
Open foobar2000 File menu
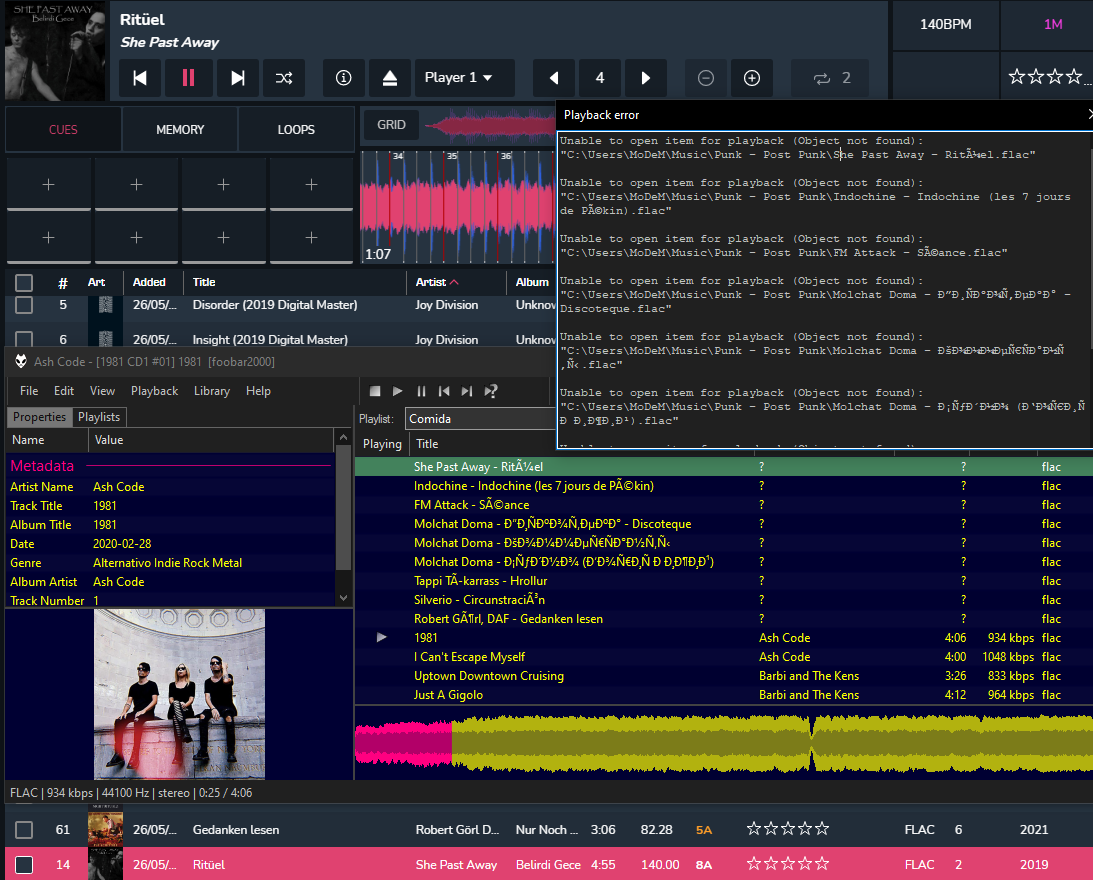pos(29,391)
